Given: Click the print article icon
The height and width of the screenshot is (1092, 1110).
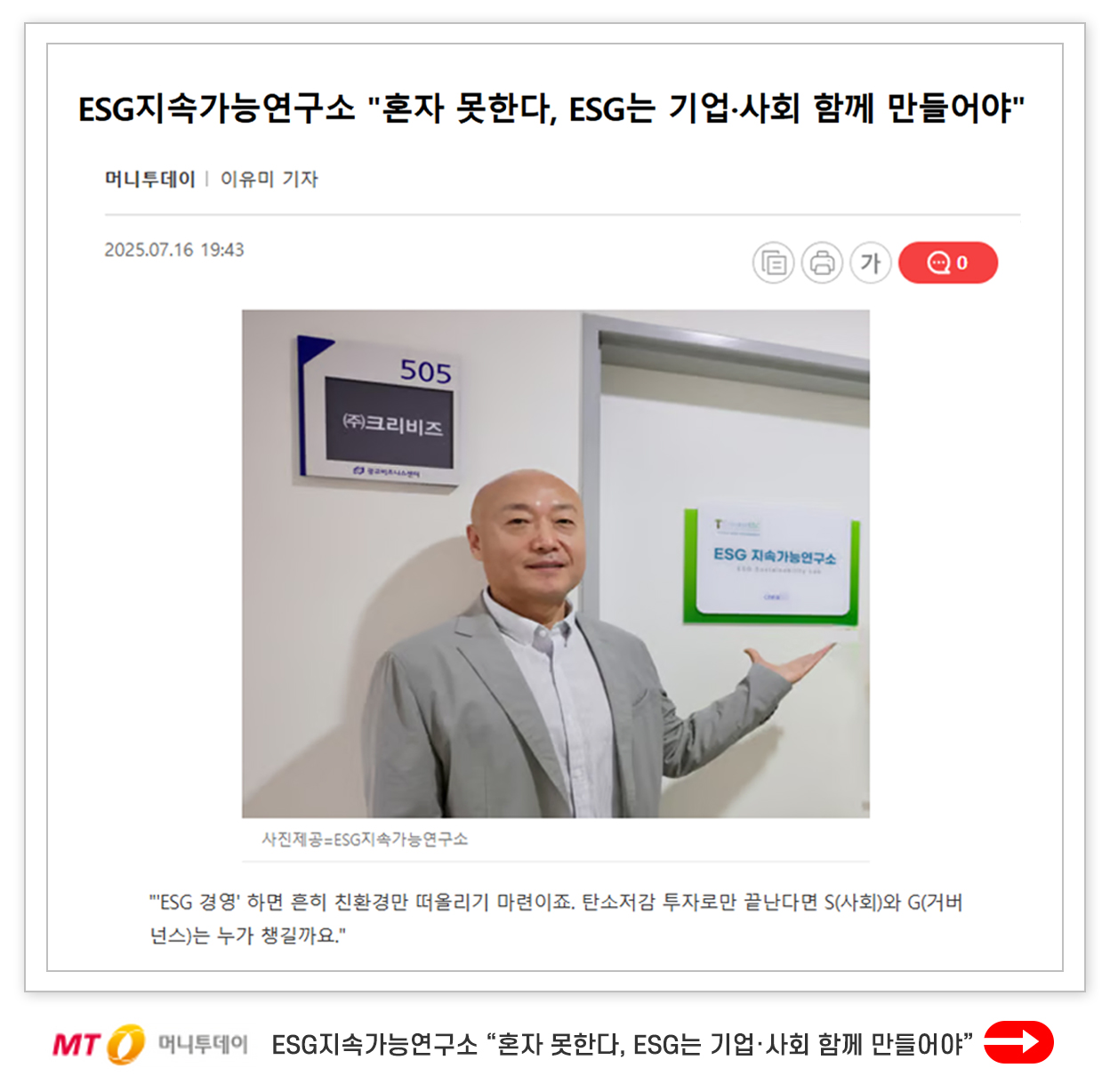Looking at the screenshot, I should pyautogui.click(x=822, y=263).
